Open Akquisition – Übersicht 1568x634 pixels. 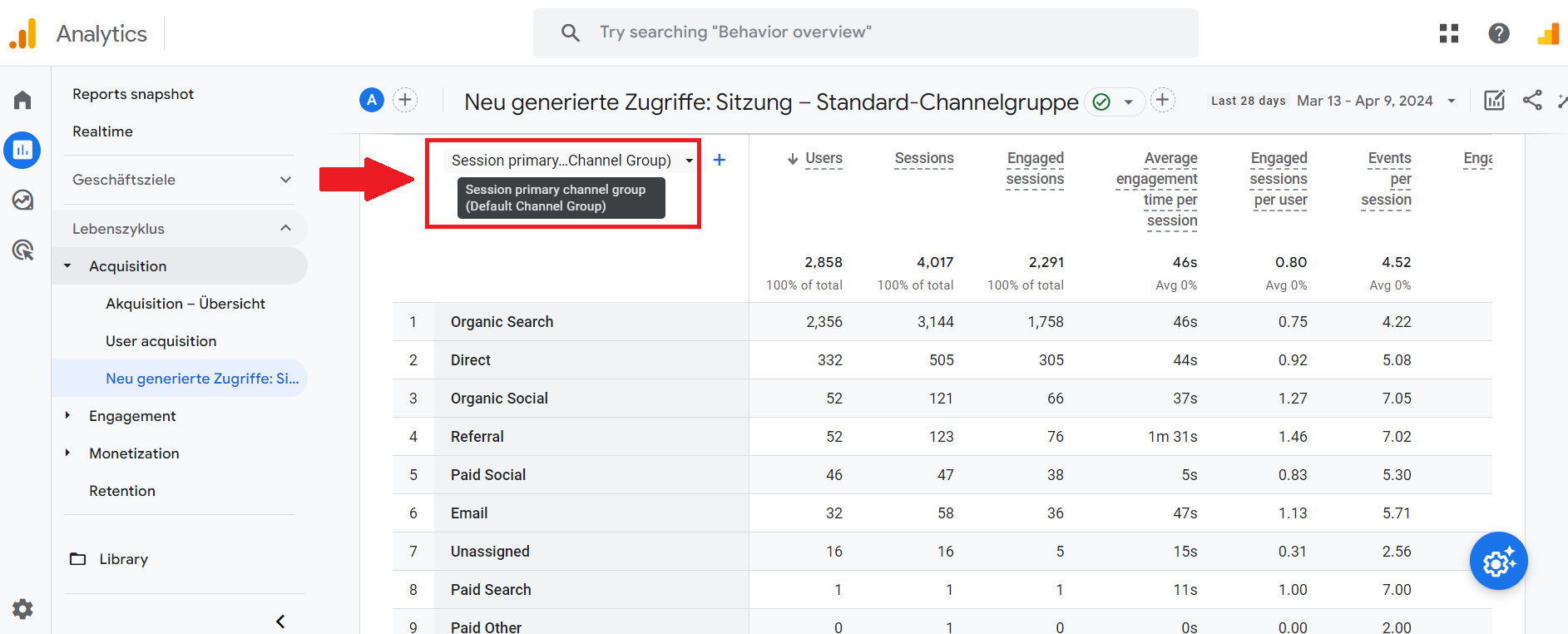[185, 304]
